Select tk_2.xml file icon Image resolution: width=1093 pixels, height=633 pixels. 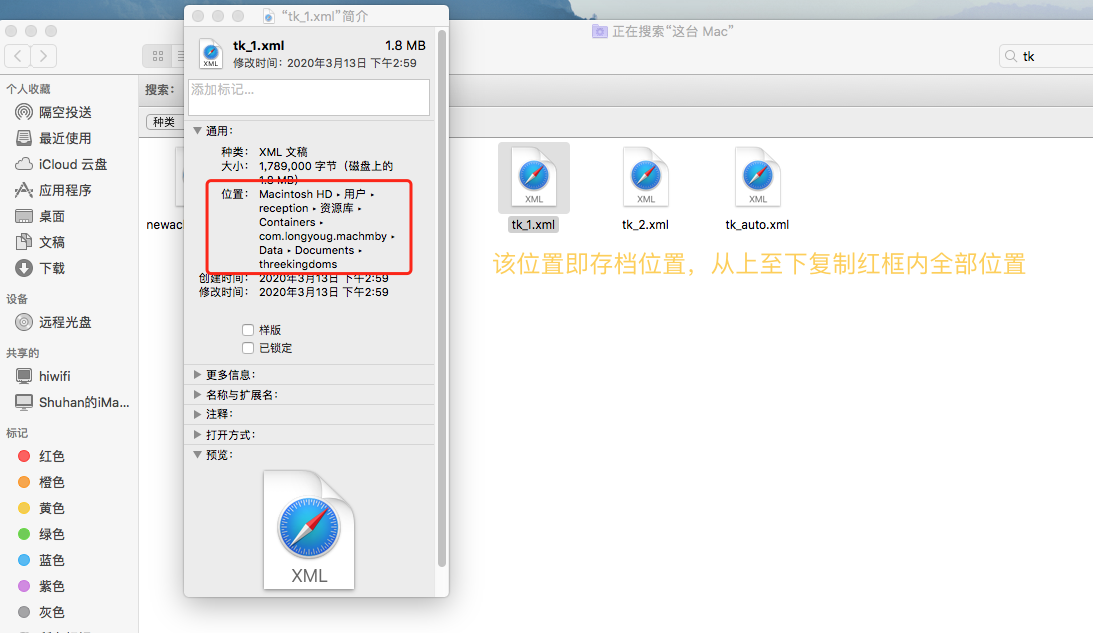pos(645,178)
